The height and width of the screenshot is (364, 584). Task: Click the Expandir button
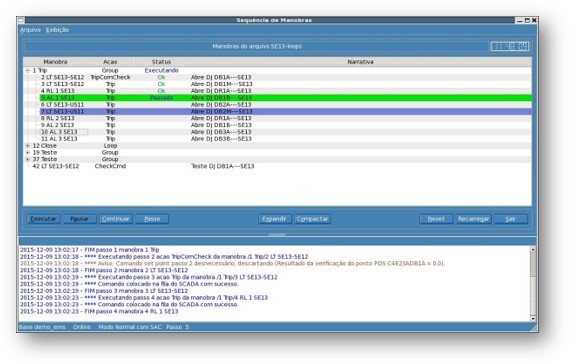tap(274, 219)
